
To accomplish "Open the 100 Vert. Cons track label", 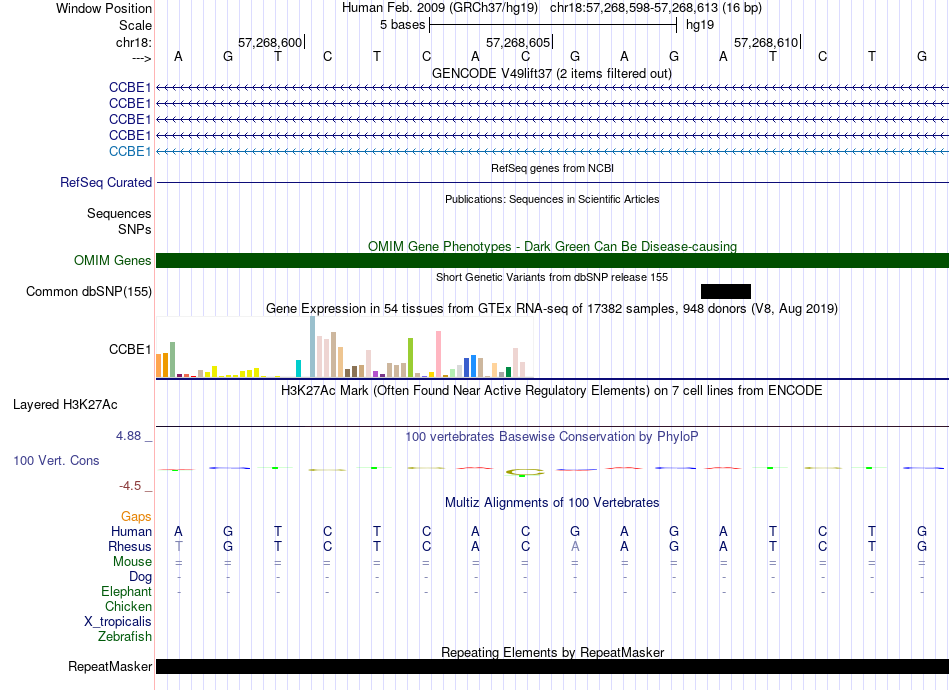I will [56, 460].
